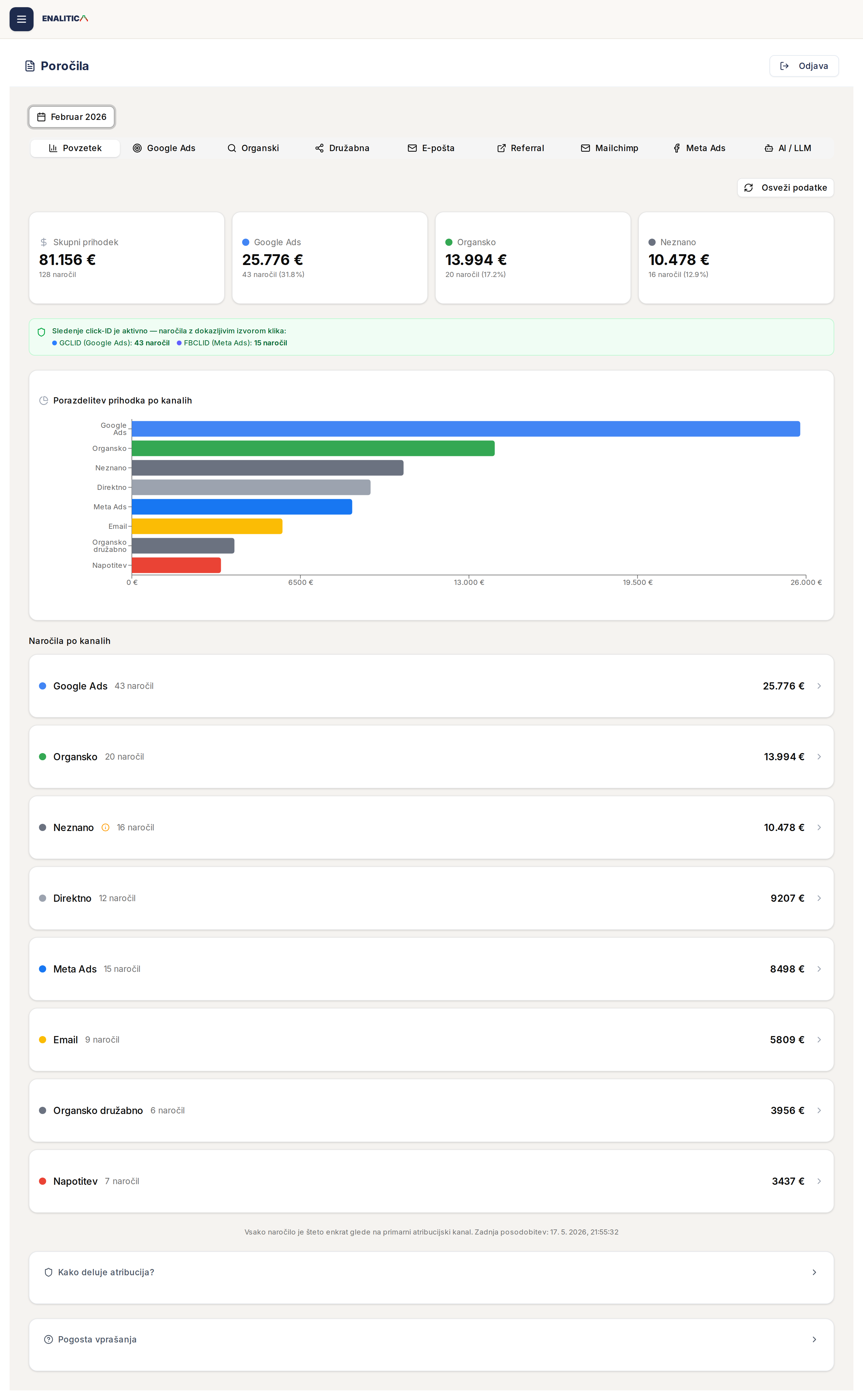Click the Enalitica logo
The height and width of the screenshot is (1400, 863).
[65, 19]
